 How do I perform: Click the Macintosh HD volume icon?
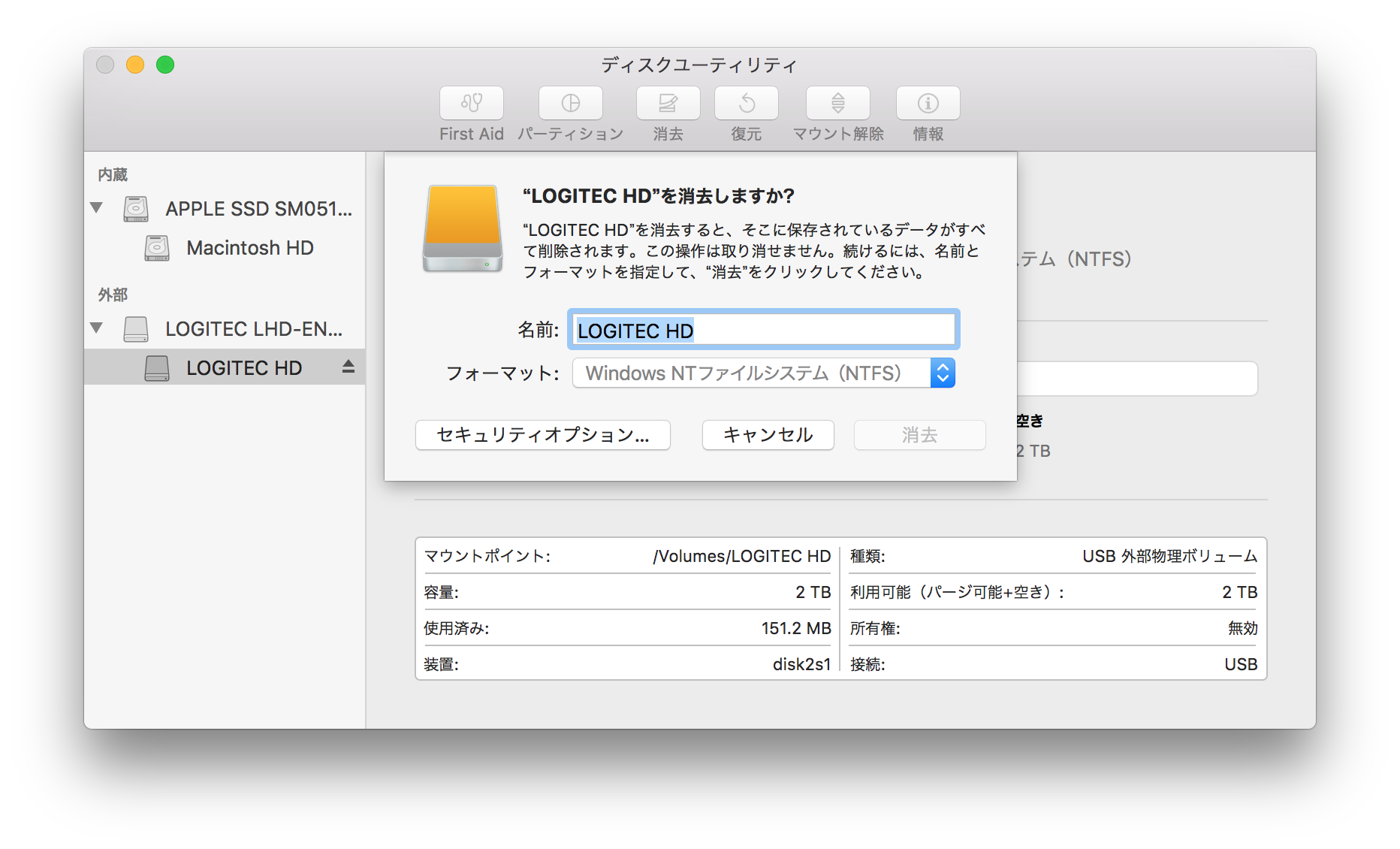coord(157,248)
